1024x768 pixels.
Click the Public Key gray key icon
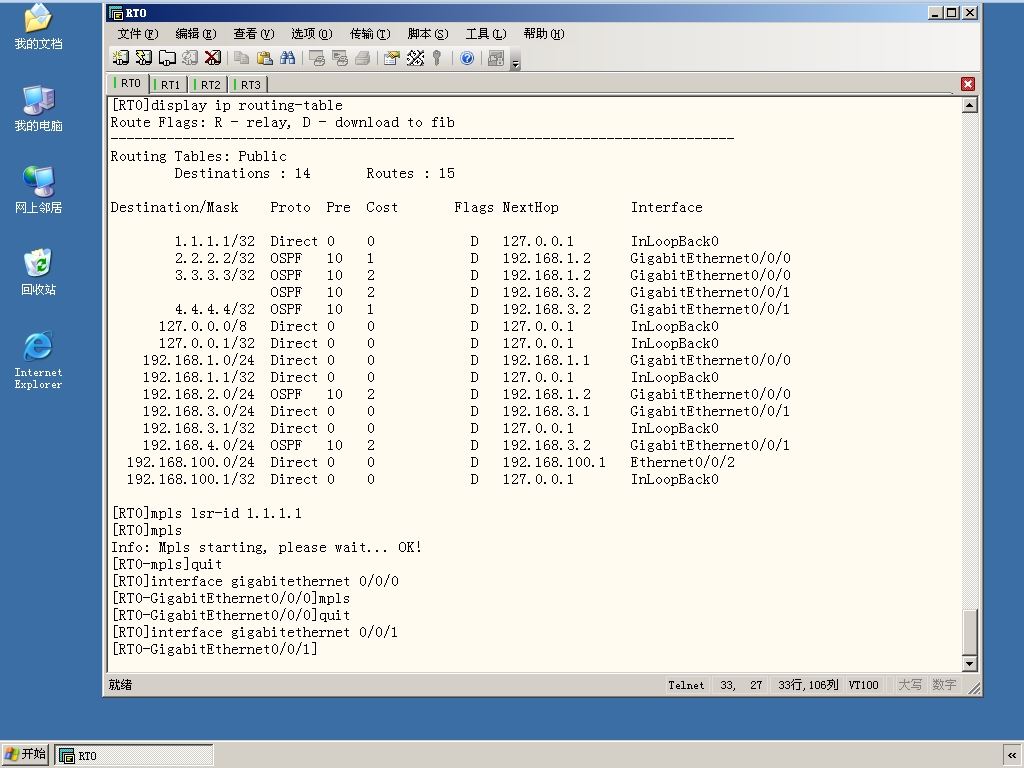tap(437, 58)
